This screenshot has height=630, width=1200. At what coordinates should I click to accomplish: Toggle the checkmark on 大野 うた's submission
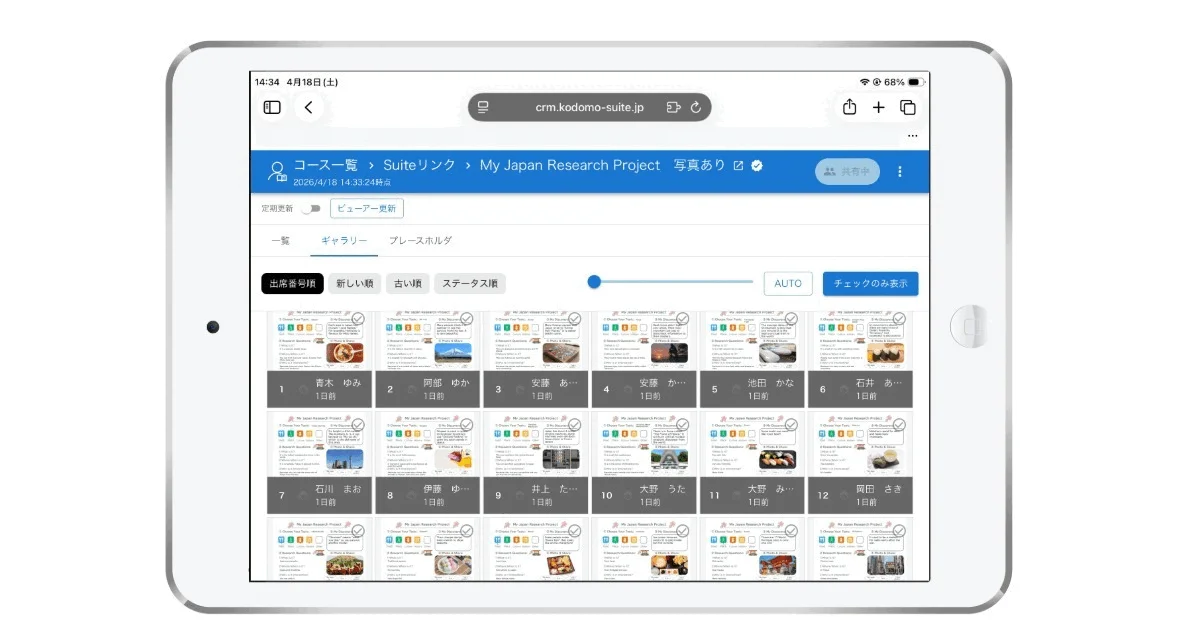pos(680,425)
